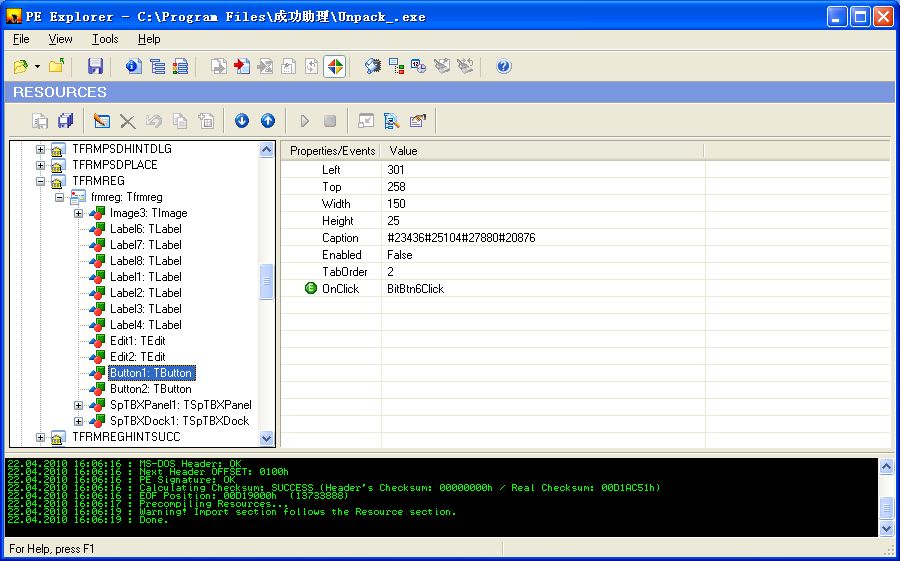The height and width of the screenshot is (561, 900).
Task: Expand the SpTBXPanel1: TSpTBXPanel node
Action: [x=78, y=405]
